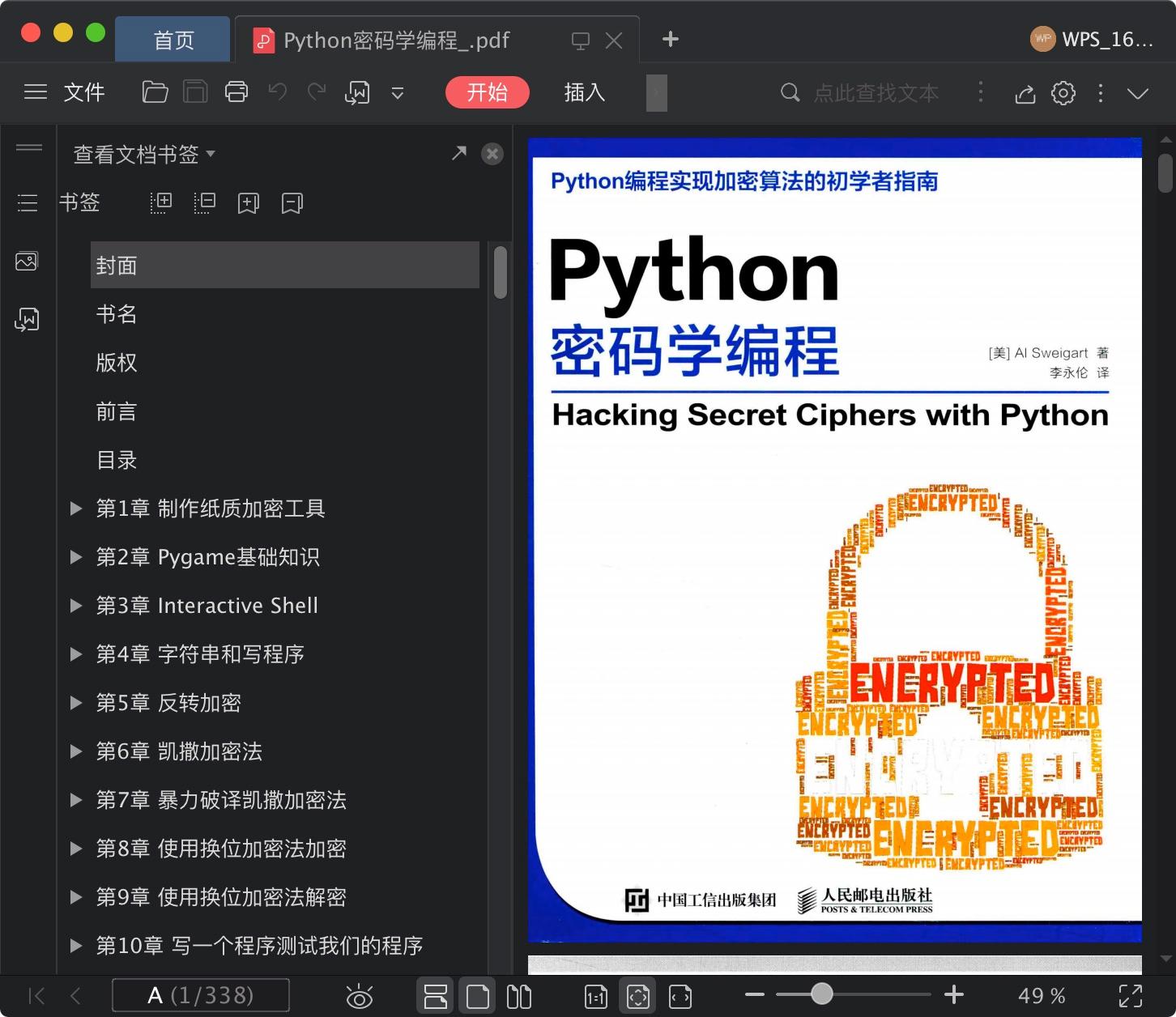Open the 第10章 写一个程序测试我们的程序 bookmark
Viewport: 1176px width, 1017px height.
259,946
